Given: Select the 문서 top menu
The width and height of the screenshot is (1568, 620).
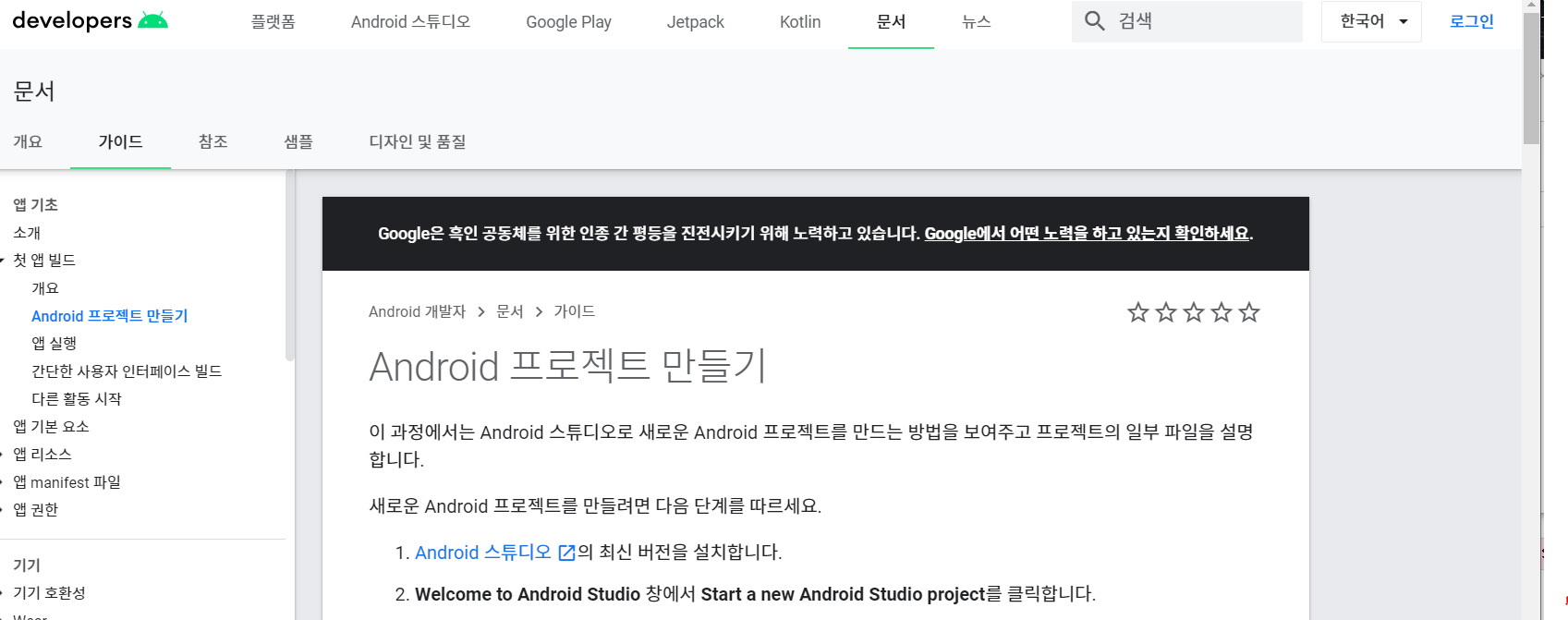Looking at the screenshot, I should click(x=891, y=21).
